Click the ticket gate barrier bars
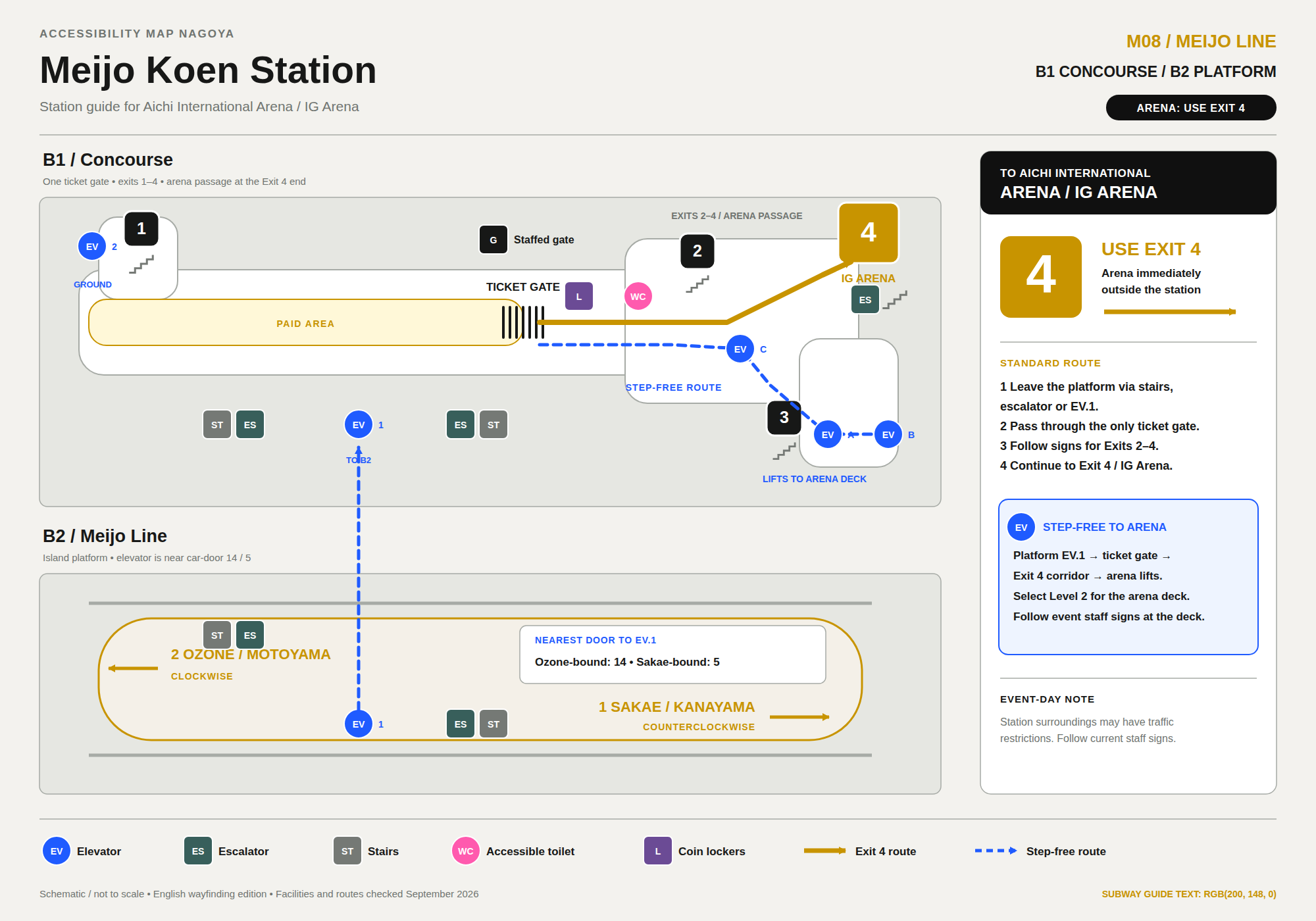The image size is (1316, 921). click(x=523, y=322)
